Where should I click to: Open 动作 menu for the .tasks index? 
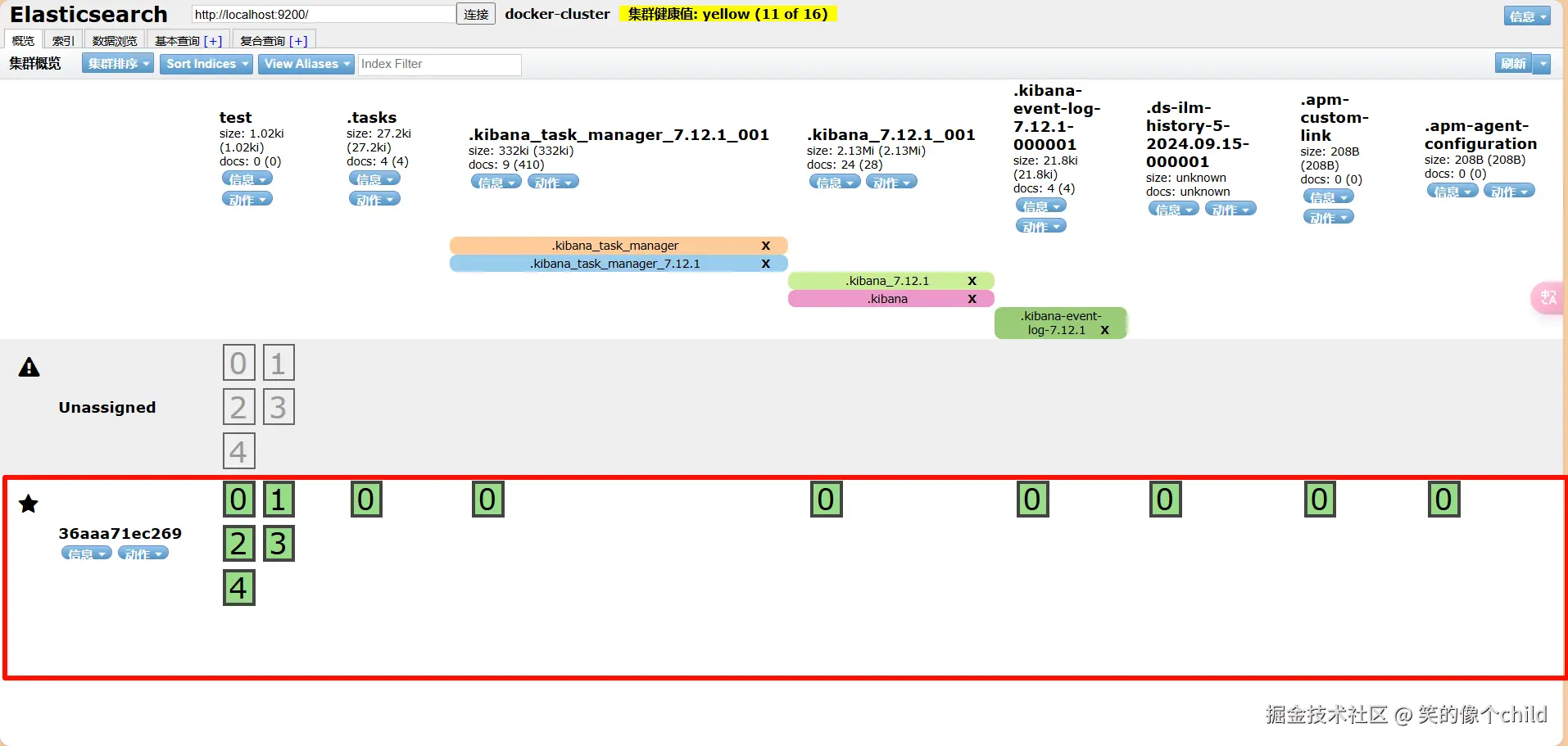pos(374,199)
